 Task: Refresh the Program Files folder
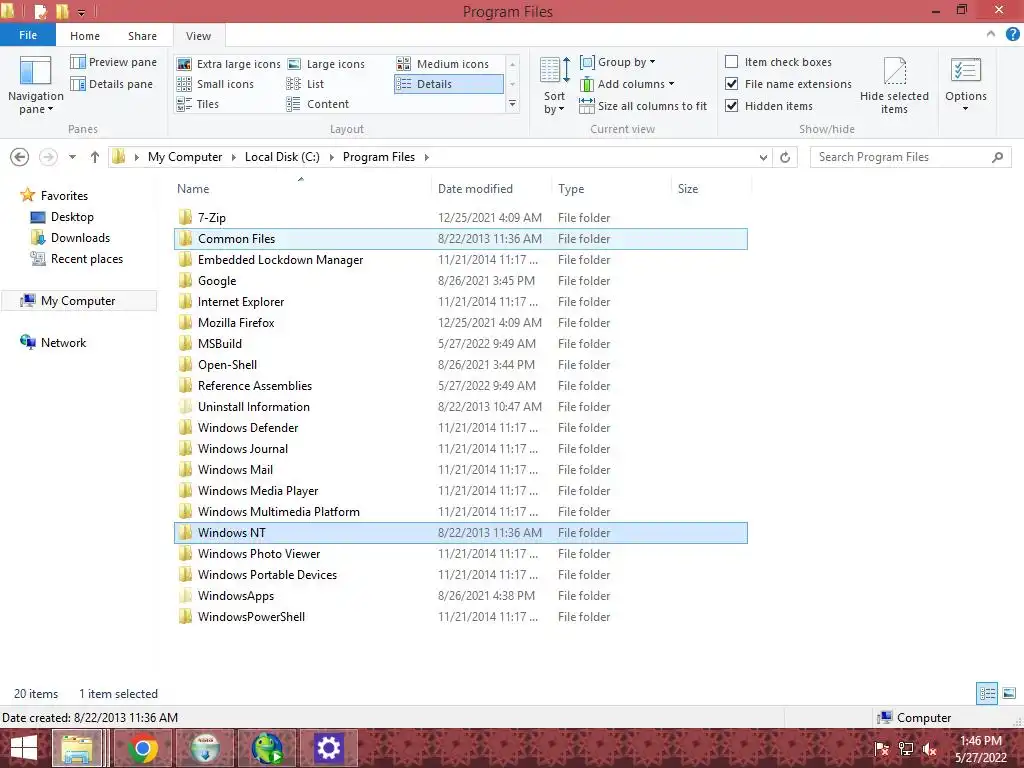pyautogui.click(x=785, y=157)
